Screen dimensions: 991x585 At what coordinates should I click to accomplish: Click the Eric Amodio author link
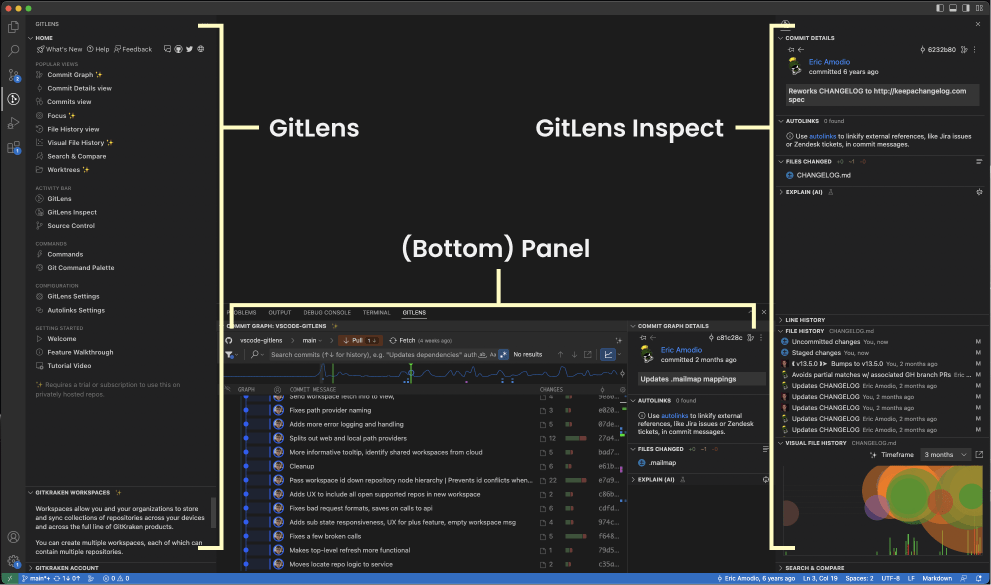pos(829,62)
